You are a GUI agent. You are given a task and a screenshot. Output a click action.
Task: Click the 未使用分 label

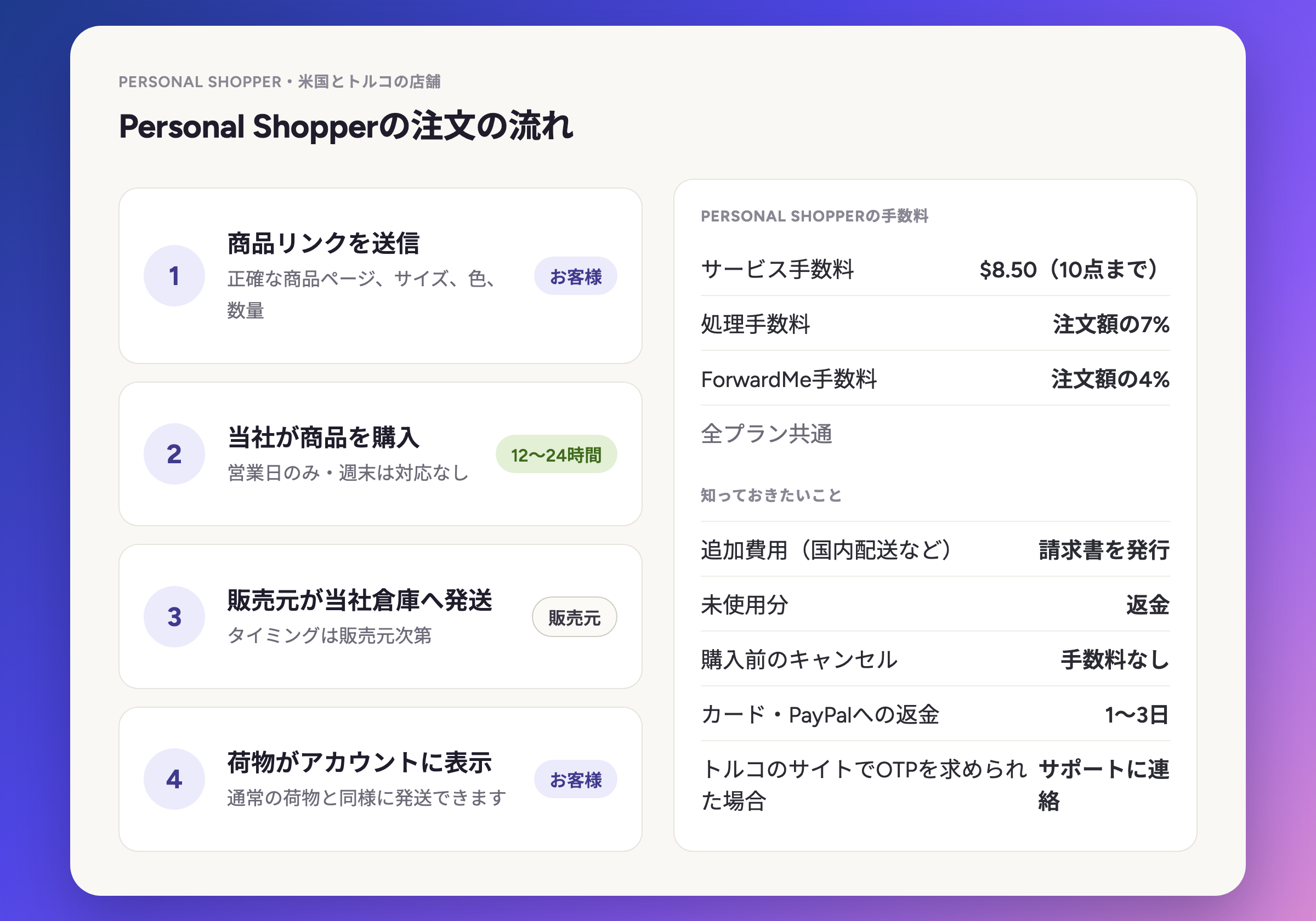[x=745, y=605]
